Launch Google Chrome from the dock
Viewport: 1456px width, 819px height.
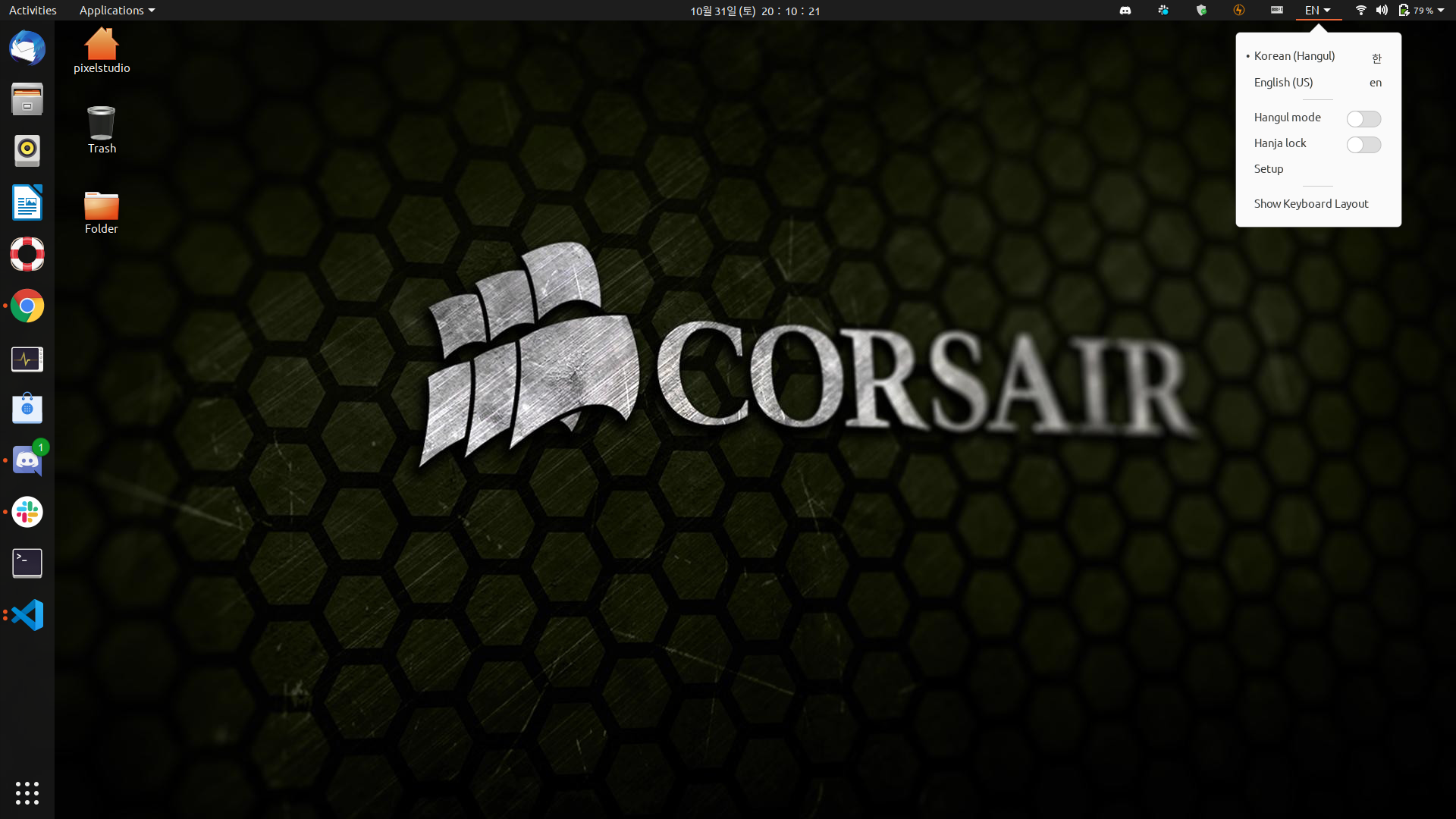coord(27,306)
